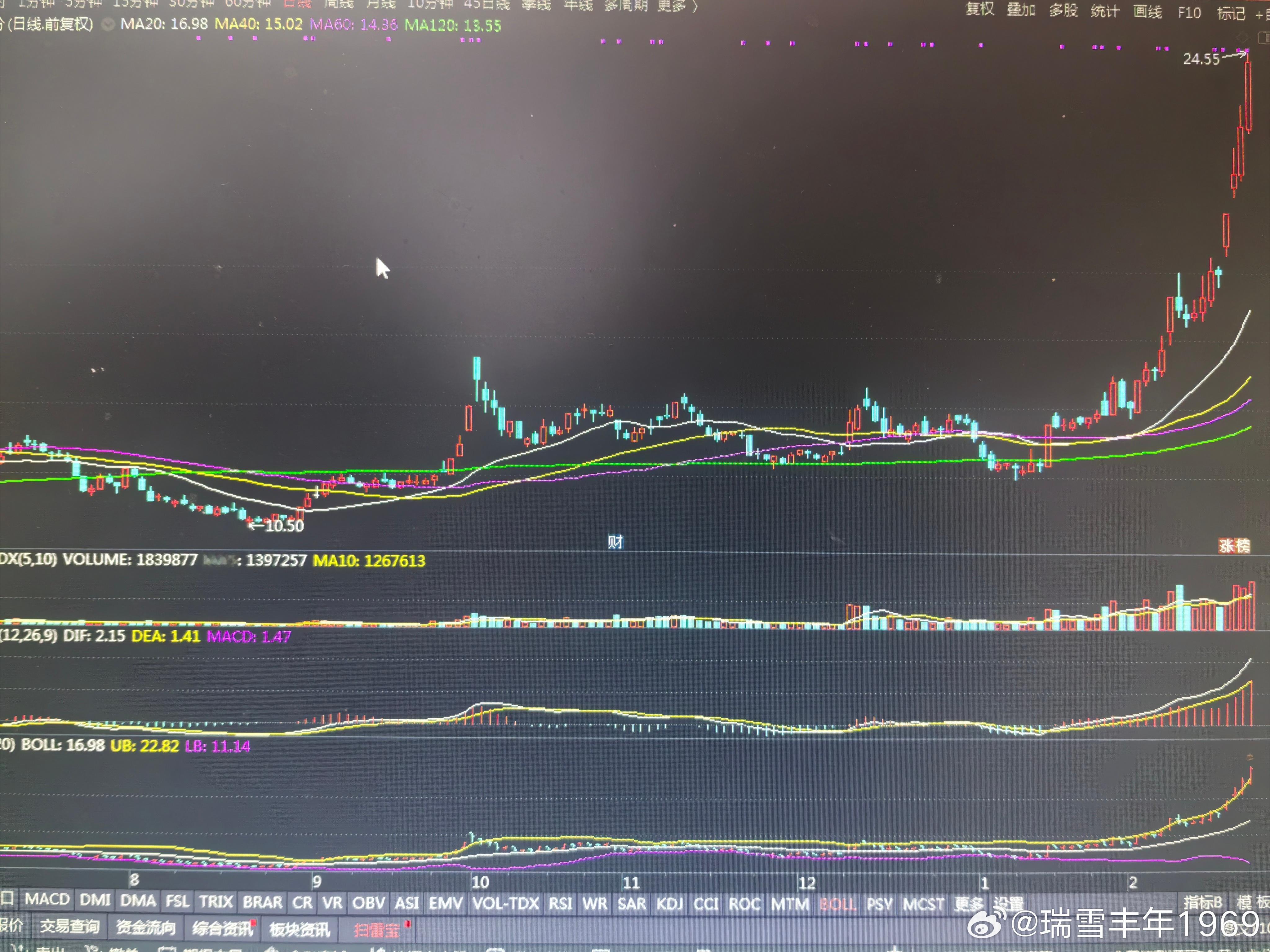This screenshot has width=1270, height=952.
Task: Open the red 扫雷宝 bottom tab
Action: coord(377,930)
